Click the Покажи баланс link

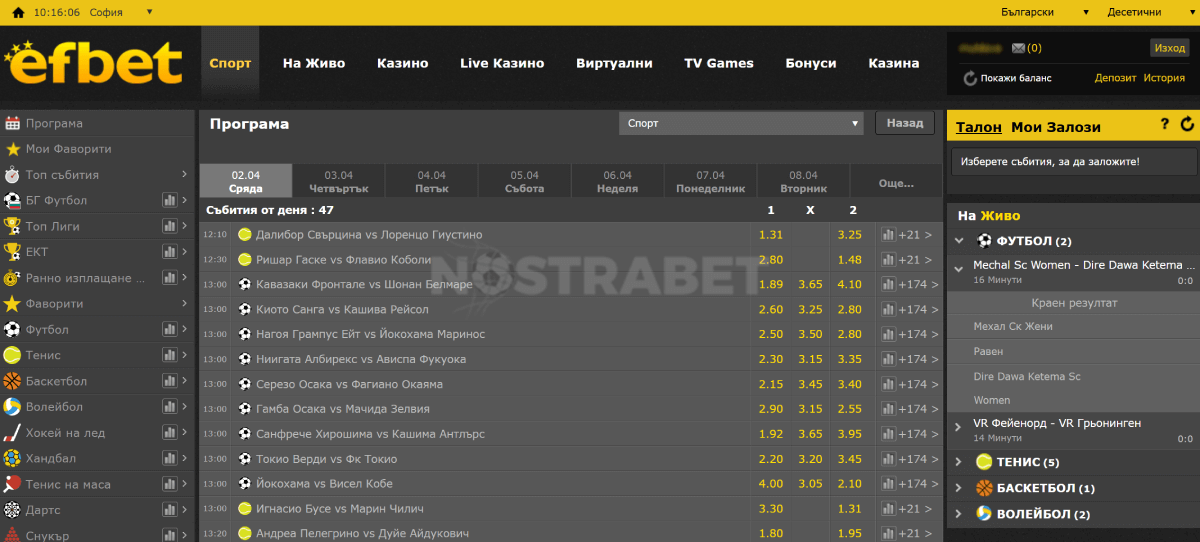point(1016,78)
